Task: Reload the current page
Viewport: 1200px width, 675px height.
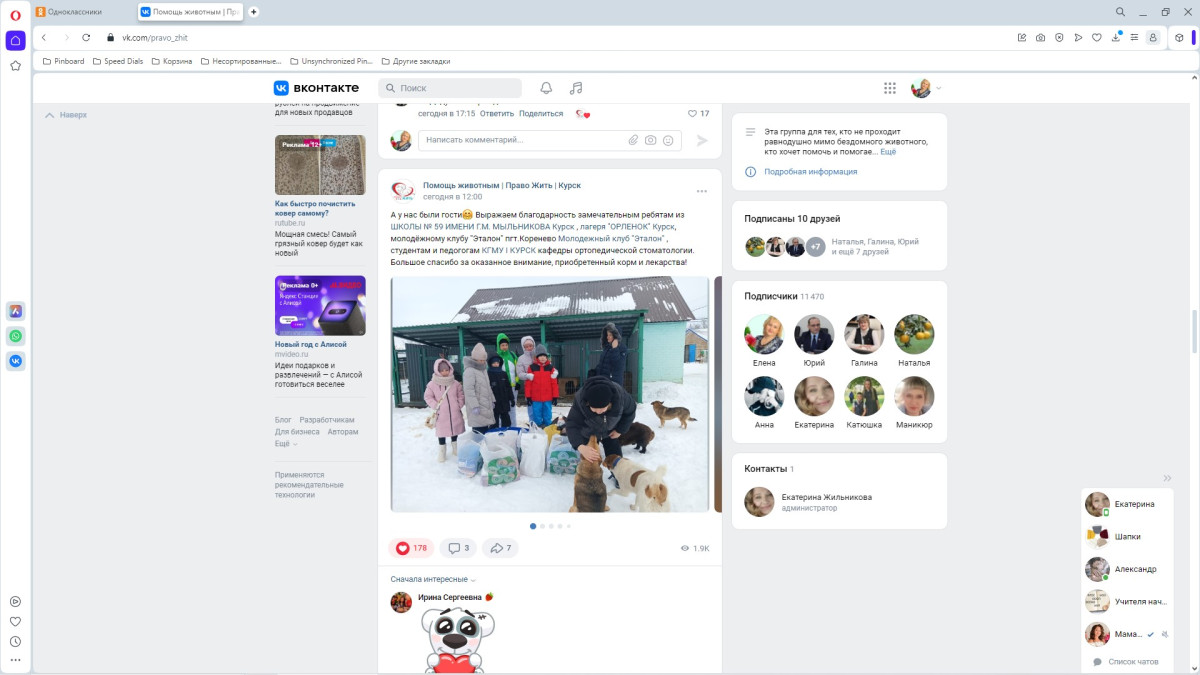Action: tap(86, 37)
